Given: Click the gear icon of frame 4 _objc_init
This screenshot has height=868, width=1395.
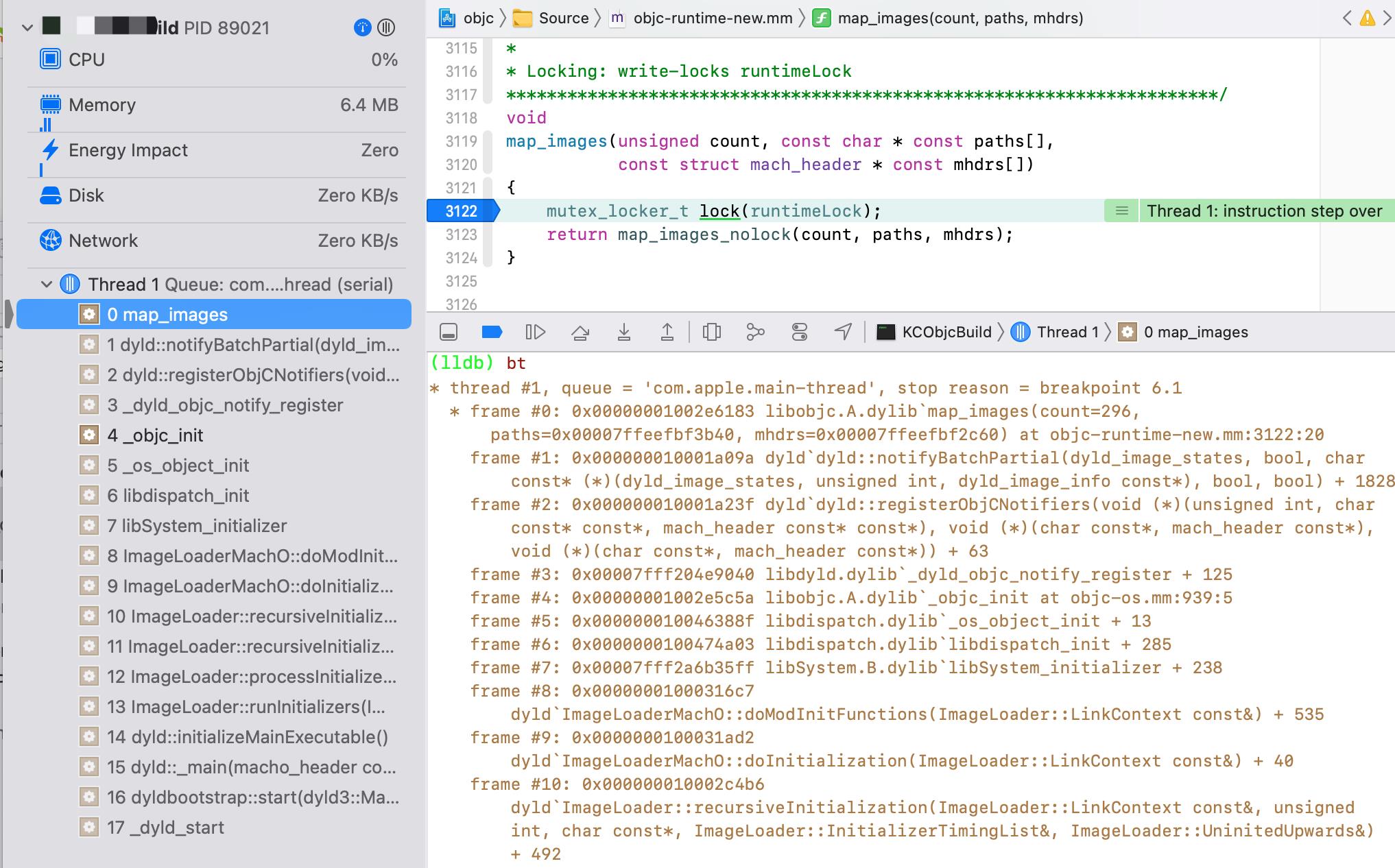Looking at the screenshot, I should coord(88,435).
